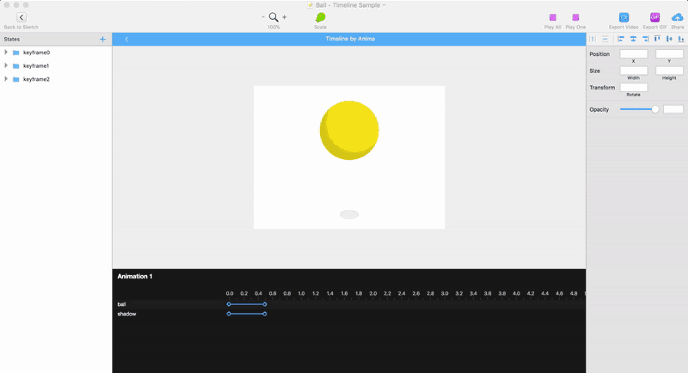Viewport: 688px width, 373px height.
Task: Select the ball layer row in timeline
Action: [349, 304]
